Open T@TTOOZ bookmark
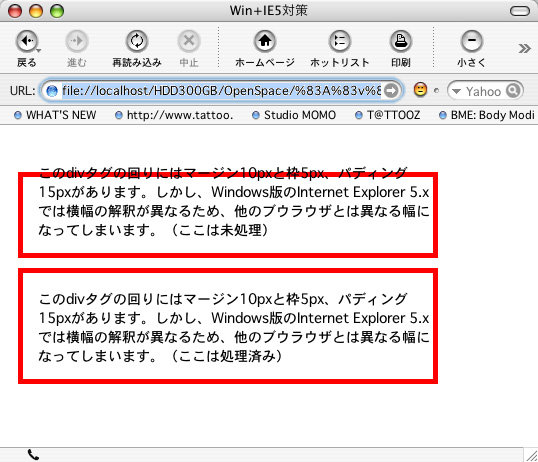 coord(387,115)
